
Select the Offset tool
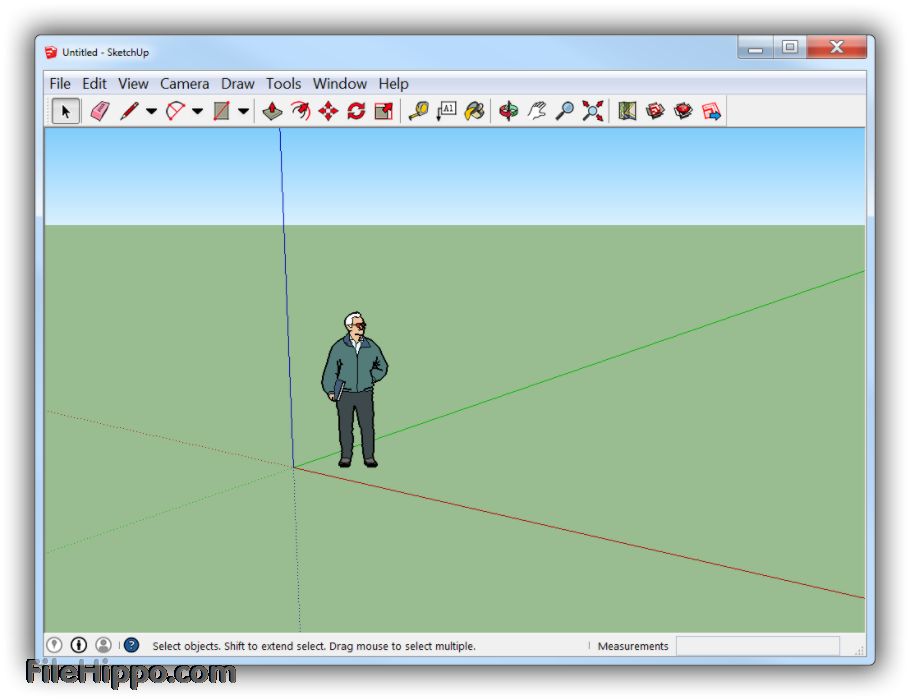coord(301,111)
